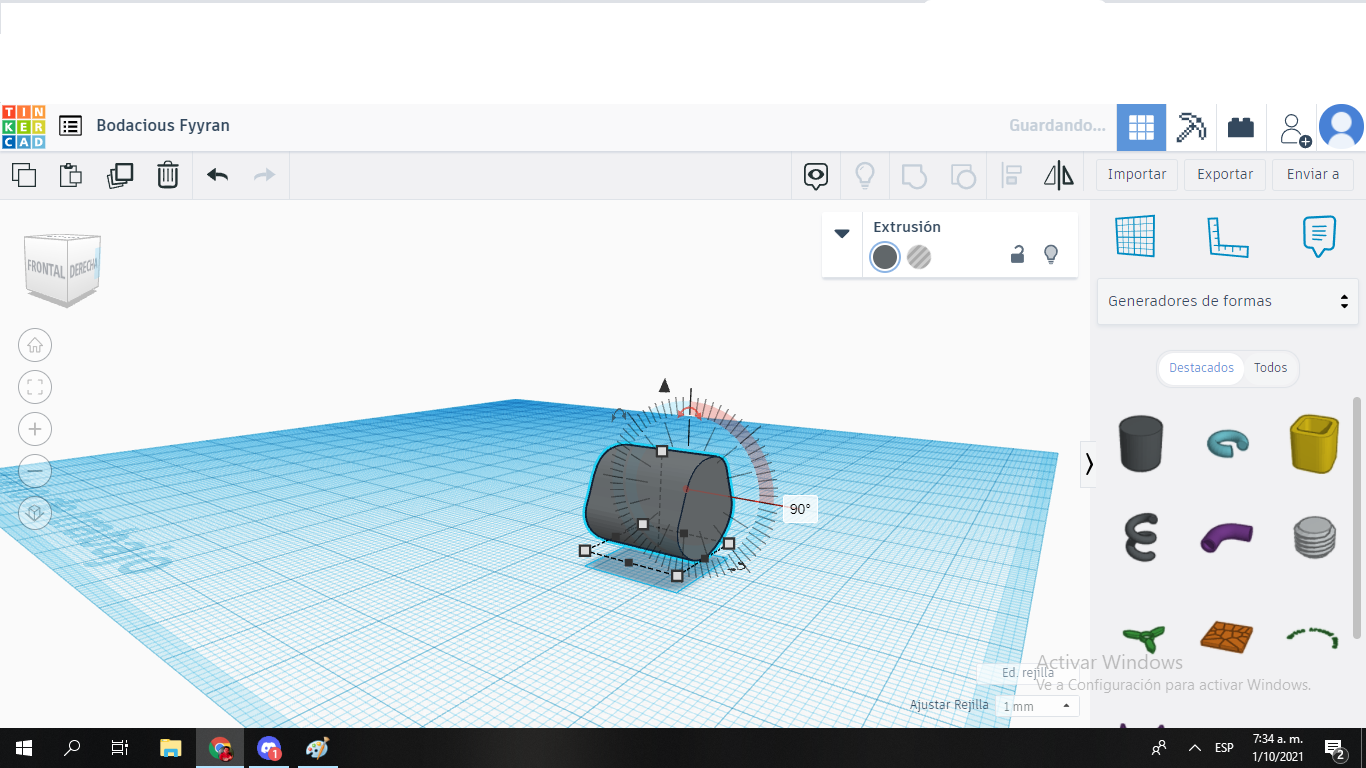This screenshot has width=1366, height=768.
Task: Pick the dark squiggle letter shape
Action: 1141,538
